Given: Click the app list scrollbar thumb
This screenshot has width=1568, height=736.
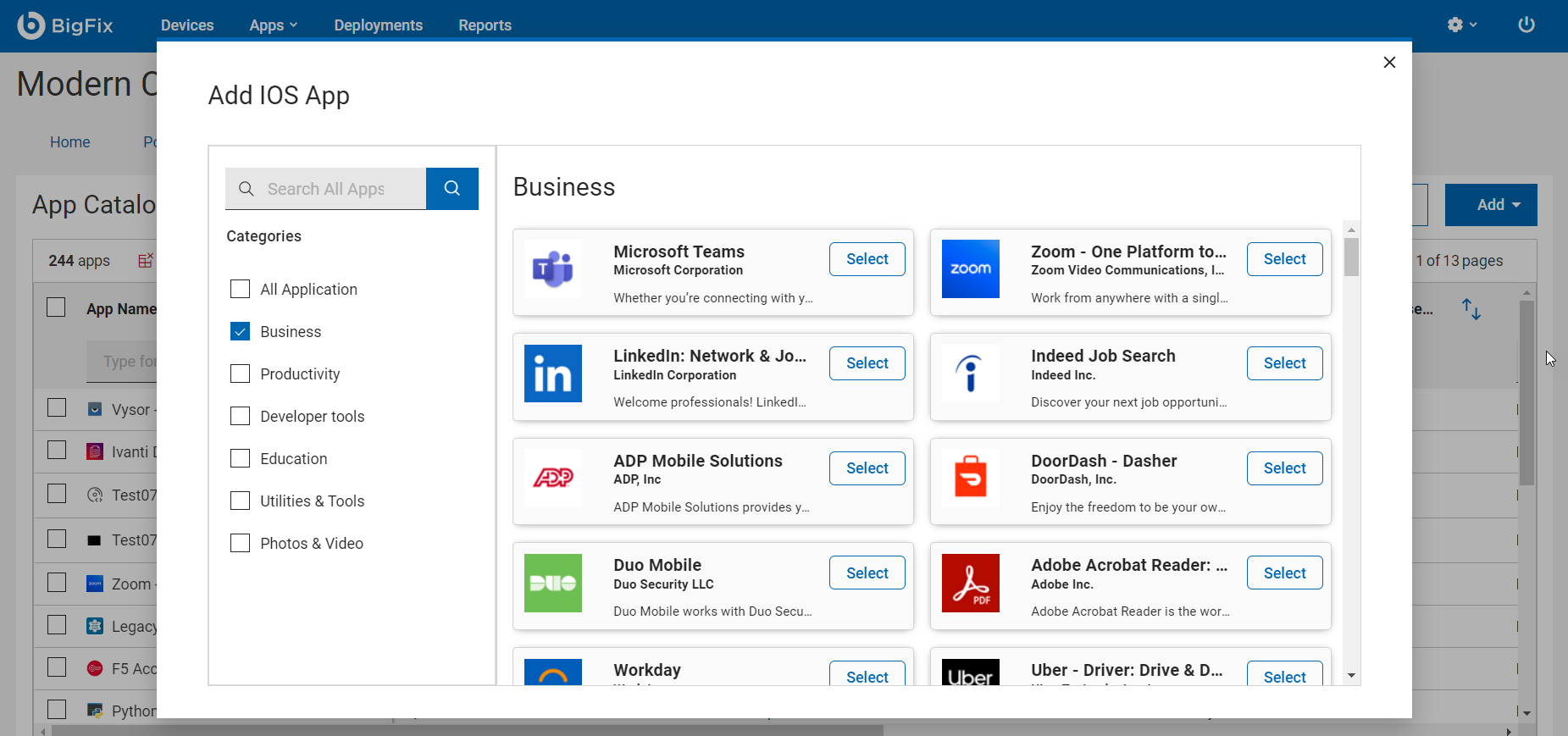Looking at the screenshot, I should pyautogui.click(x=1351, y=257).
